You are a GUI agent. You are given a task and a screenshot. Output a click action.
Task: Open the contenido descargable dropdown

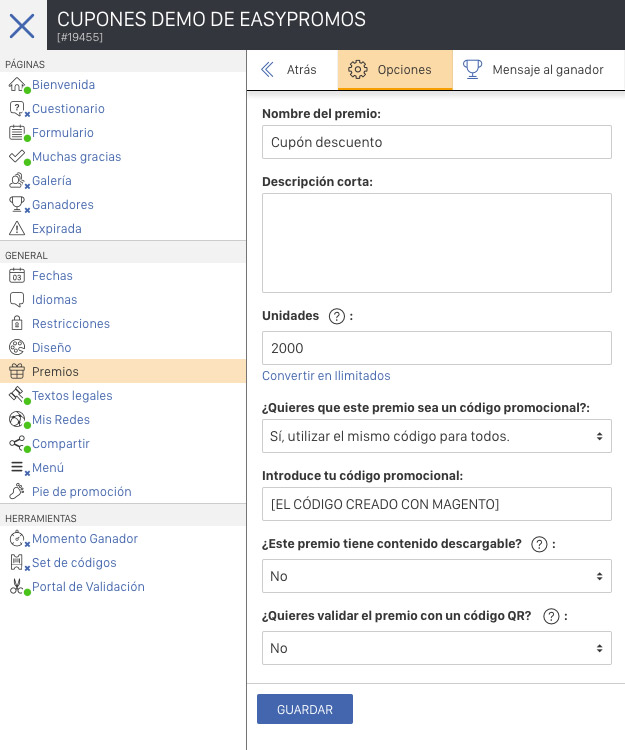point(437,576)
